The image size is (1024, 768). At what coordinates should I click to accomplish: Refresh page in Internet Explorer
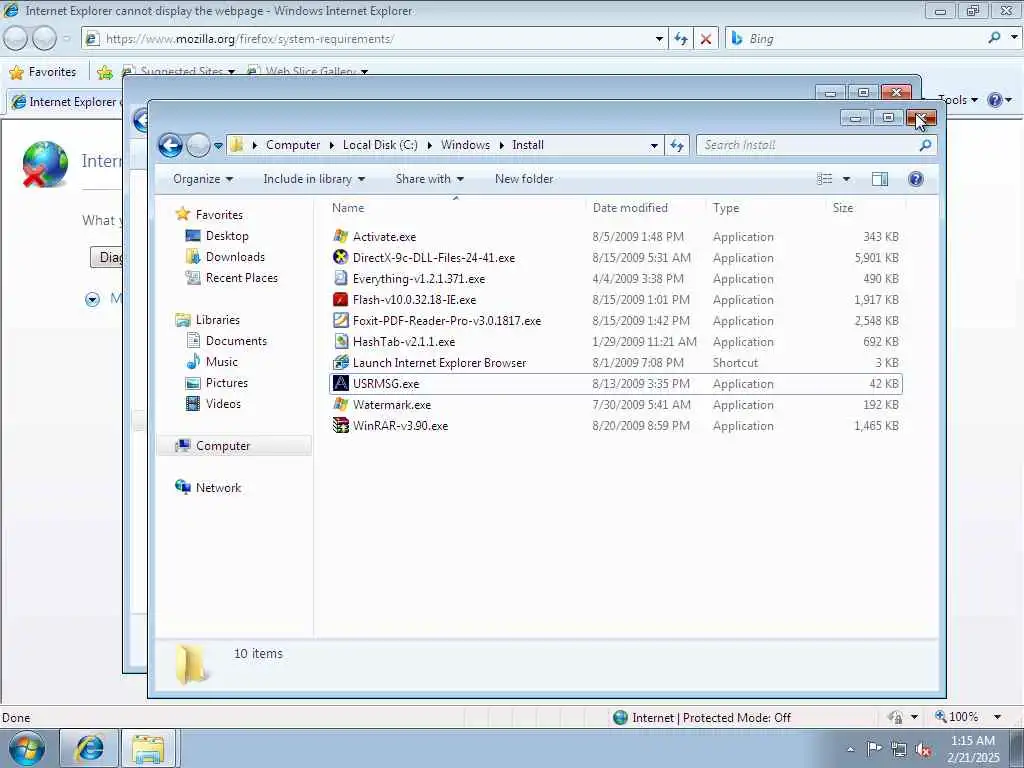(x=680, y=39)
